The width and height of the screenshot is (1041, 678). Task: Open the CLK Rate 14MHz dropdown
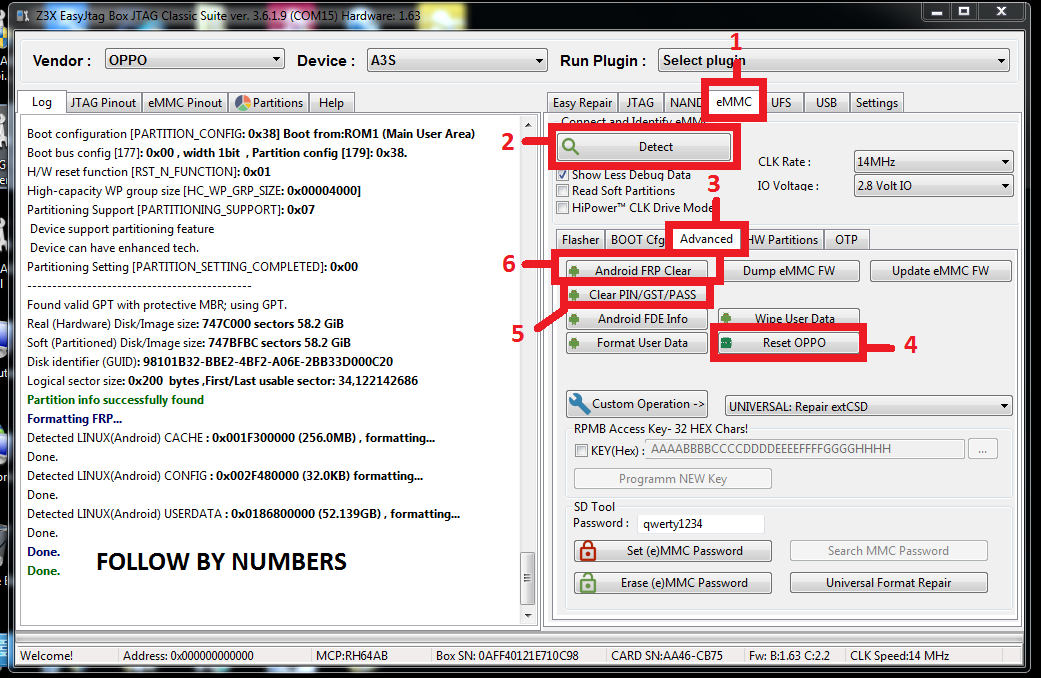tap(933, 162)
